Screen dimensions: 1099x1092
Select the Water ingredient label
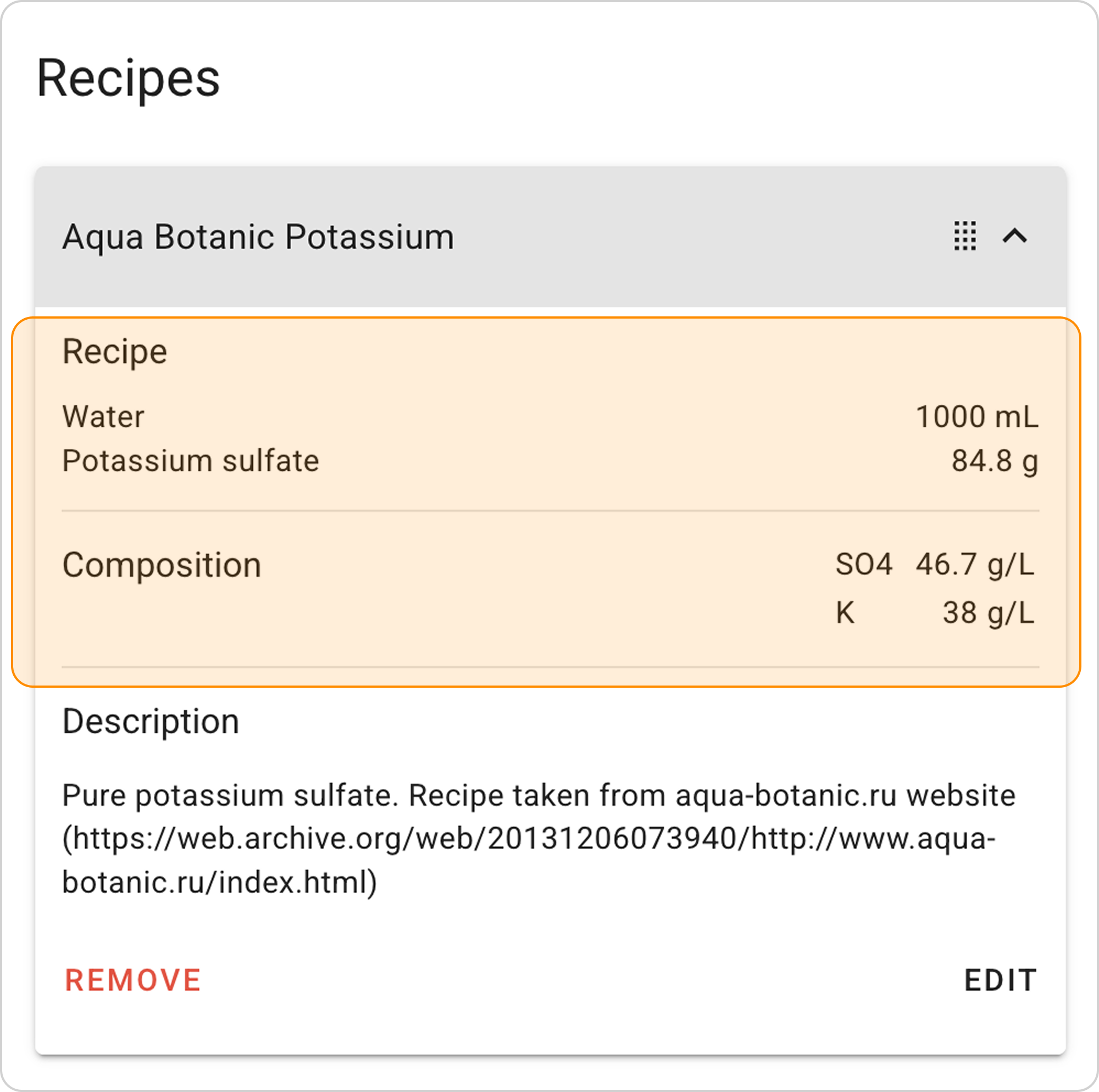point(103,416)
